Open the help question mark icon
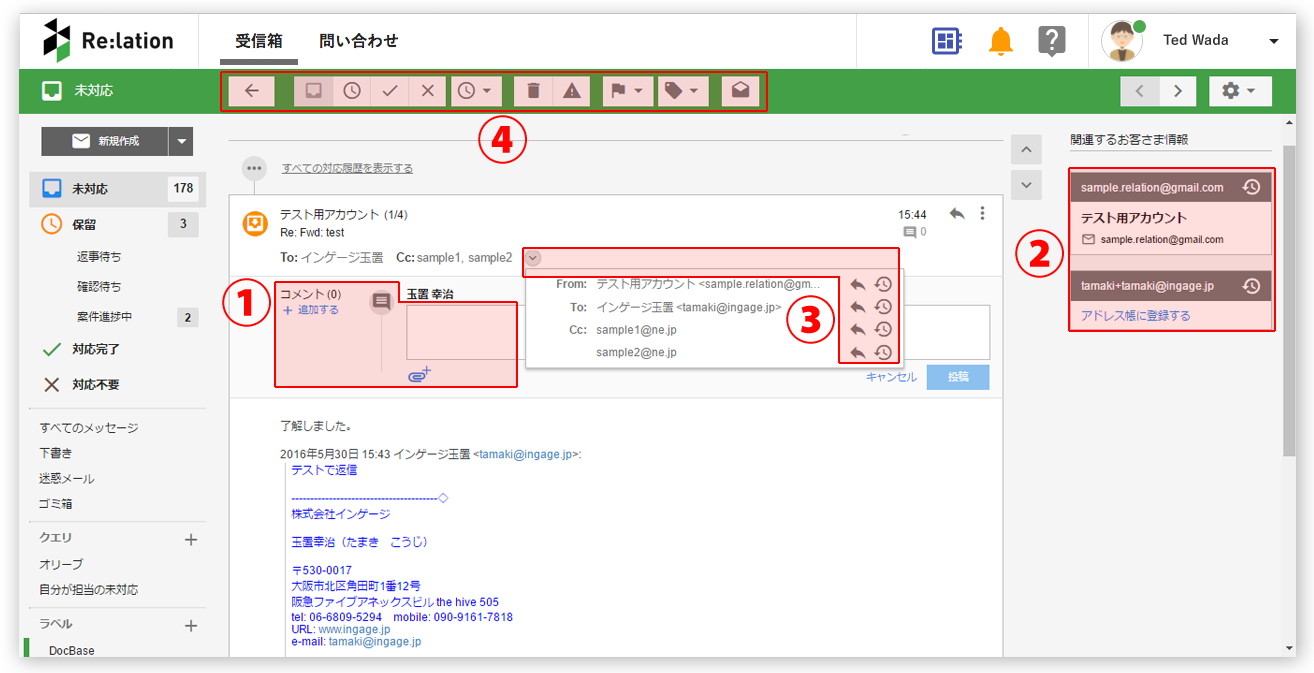Viewport: 1314px width, 673px height. coord(1052,41)
